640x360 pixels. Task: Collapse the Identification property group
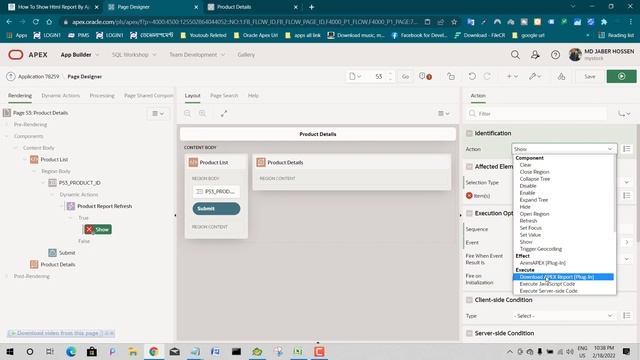point(469,133)
